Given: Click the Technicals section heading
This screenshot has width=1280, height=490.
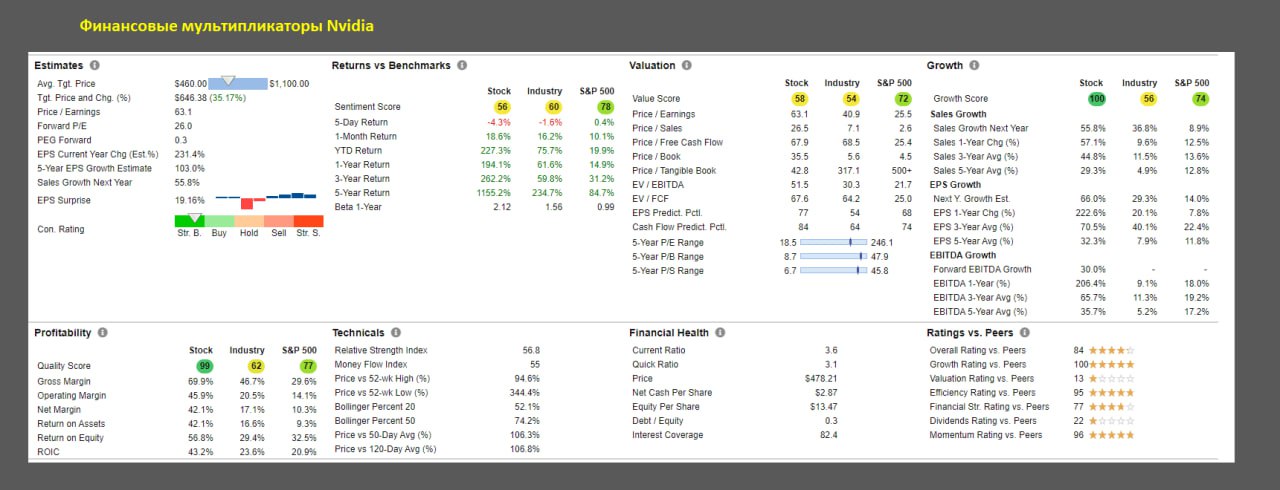Looking at the screenshot, I should [x=359, y=332].
